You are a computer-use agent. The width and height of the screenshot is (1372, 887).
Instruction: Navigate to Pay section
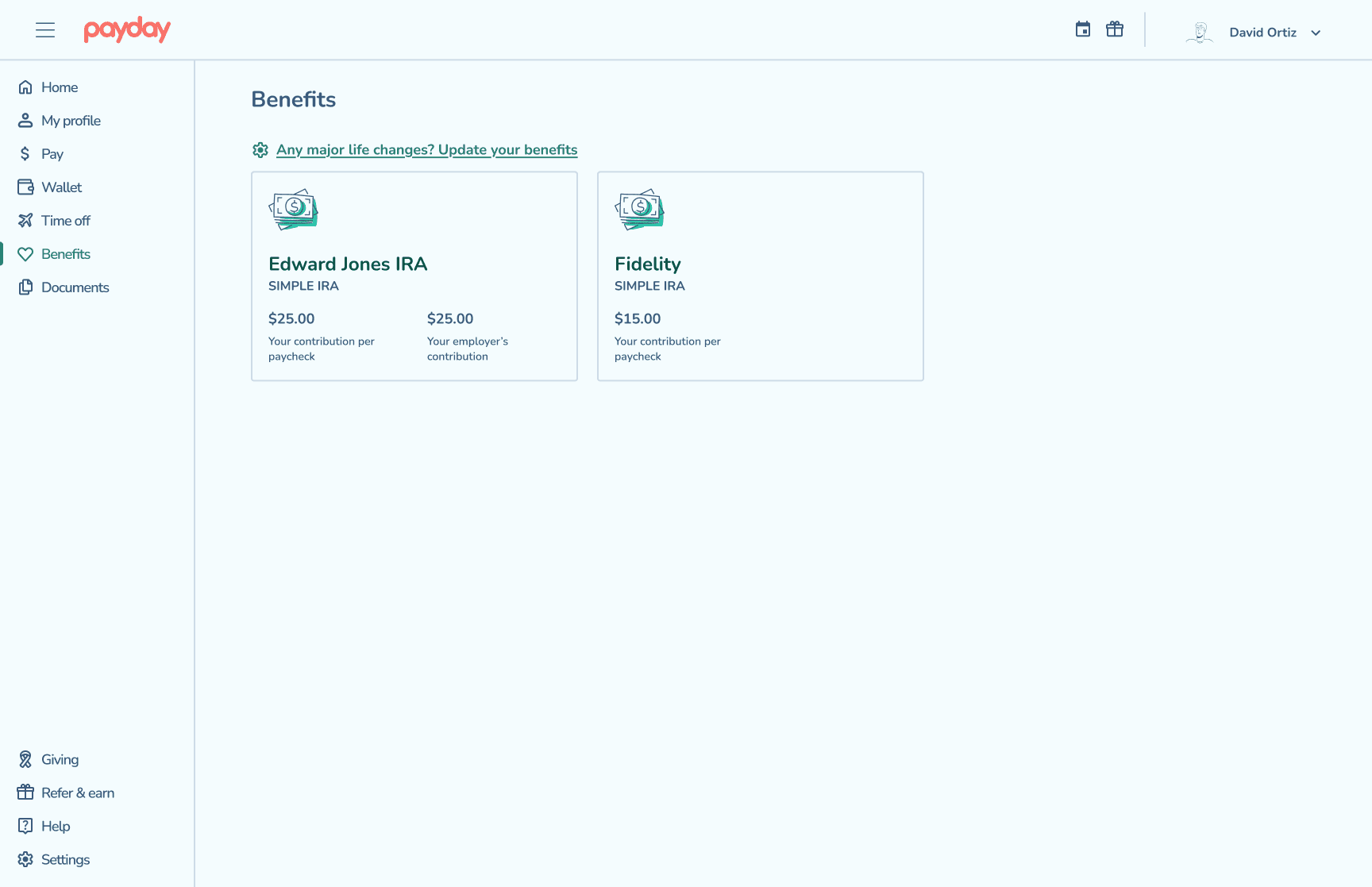point(52,154)
